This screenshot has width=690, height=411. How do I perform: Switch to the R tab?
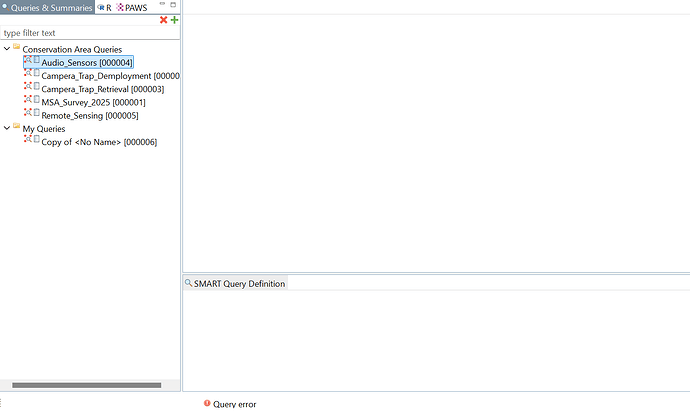point(104,7)
